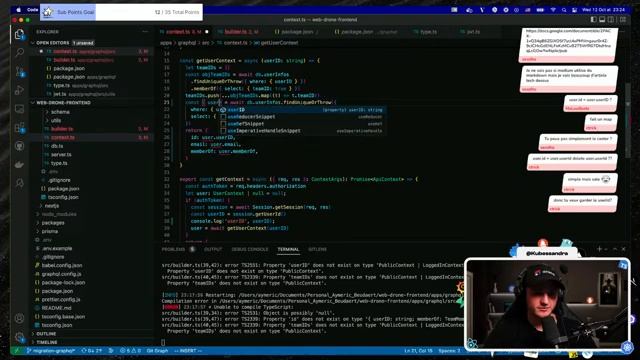This screenshot has width=640, height=360.
Task: Expand the Outline section
Action: [92, 334]
